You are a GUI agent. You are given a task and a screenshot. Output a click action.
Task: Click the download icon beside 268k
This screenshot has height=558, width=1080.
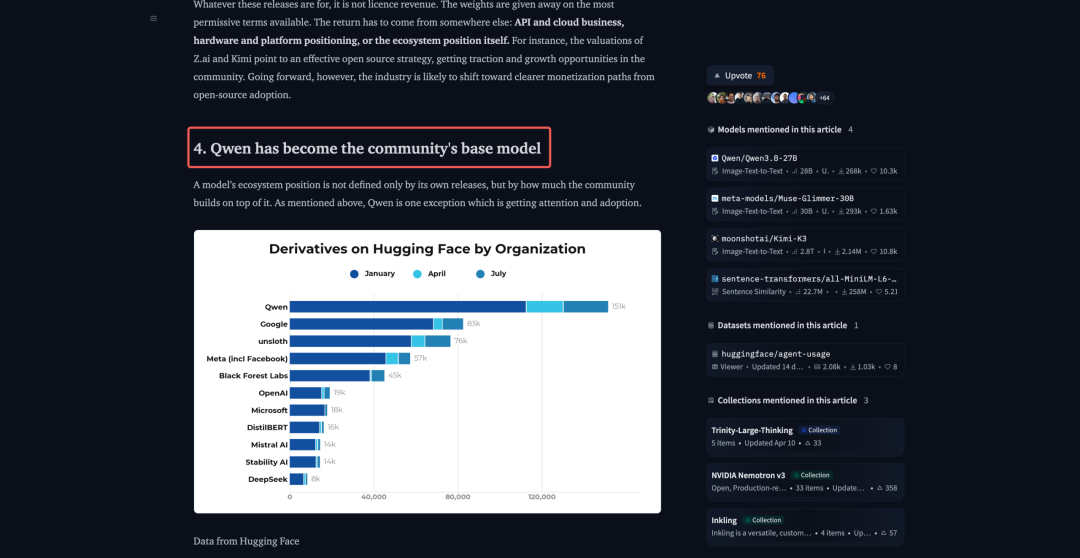(842, 172)
